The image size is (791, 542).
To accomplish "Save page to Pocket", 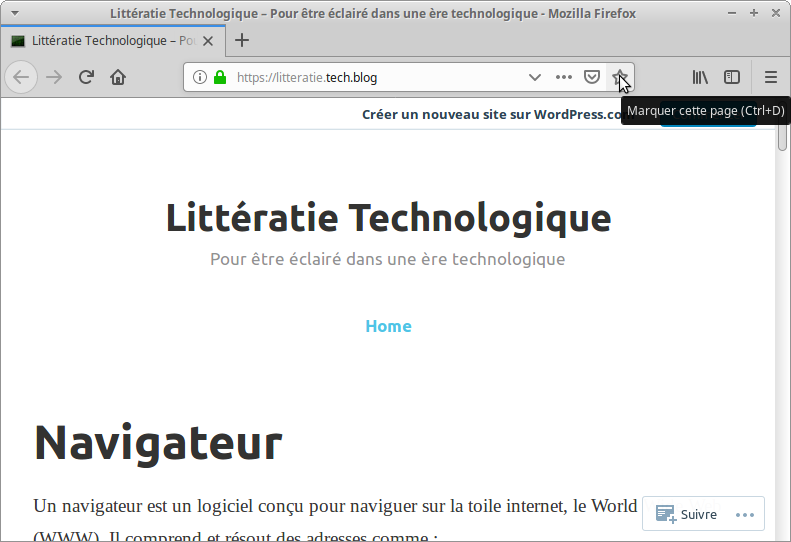I will (x=592, y=77).
